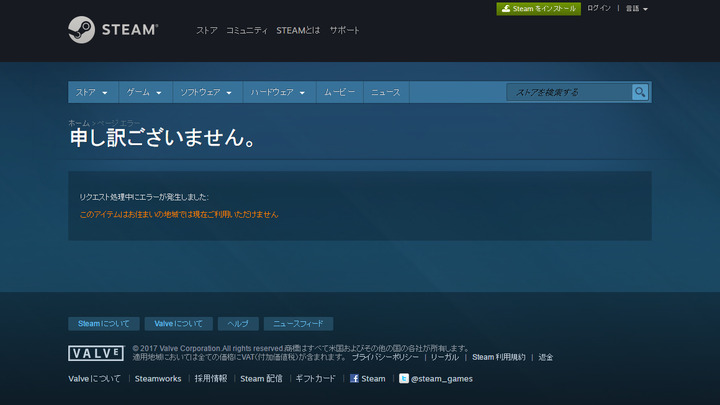
Task: Click the Valve logo in the footer
Action: point(96,353)
